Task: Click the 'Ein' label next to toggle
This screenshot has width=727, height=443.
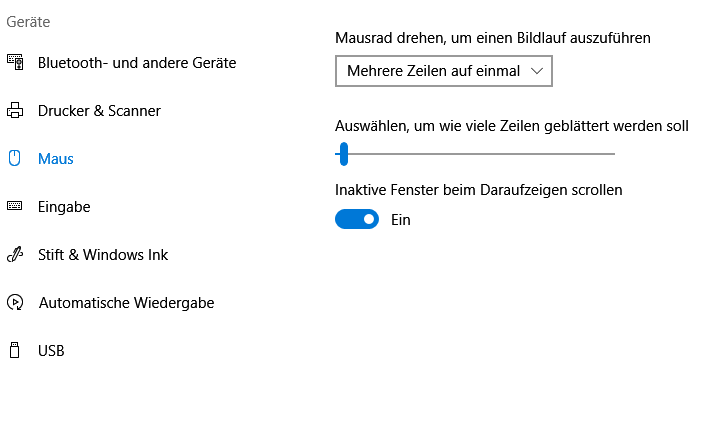Action: pos(401,219)
